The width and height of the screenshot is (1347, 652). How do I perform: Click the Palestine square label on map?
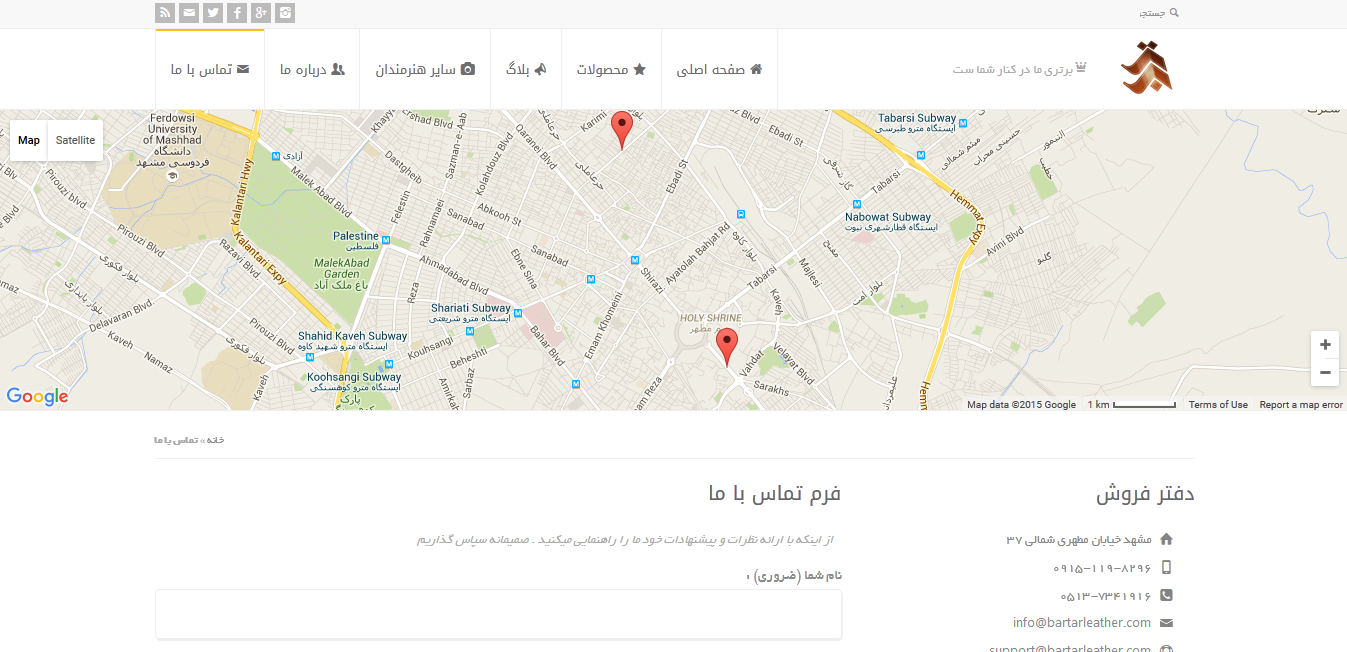(356, 241)
